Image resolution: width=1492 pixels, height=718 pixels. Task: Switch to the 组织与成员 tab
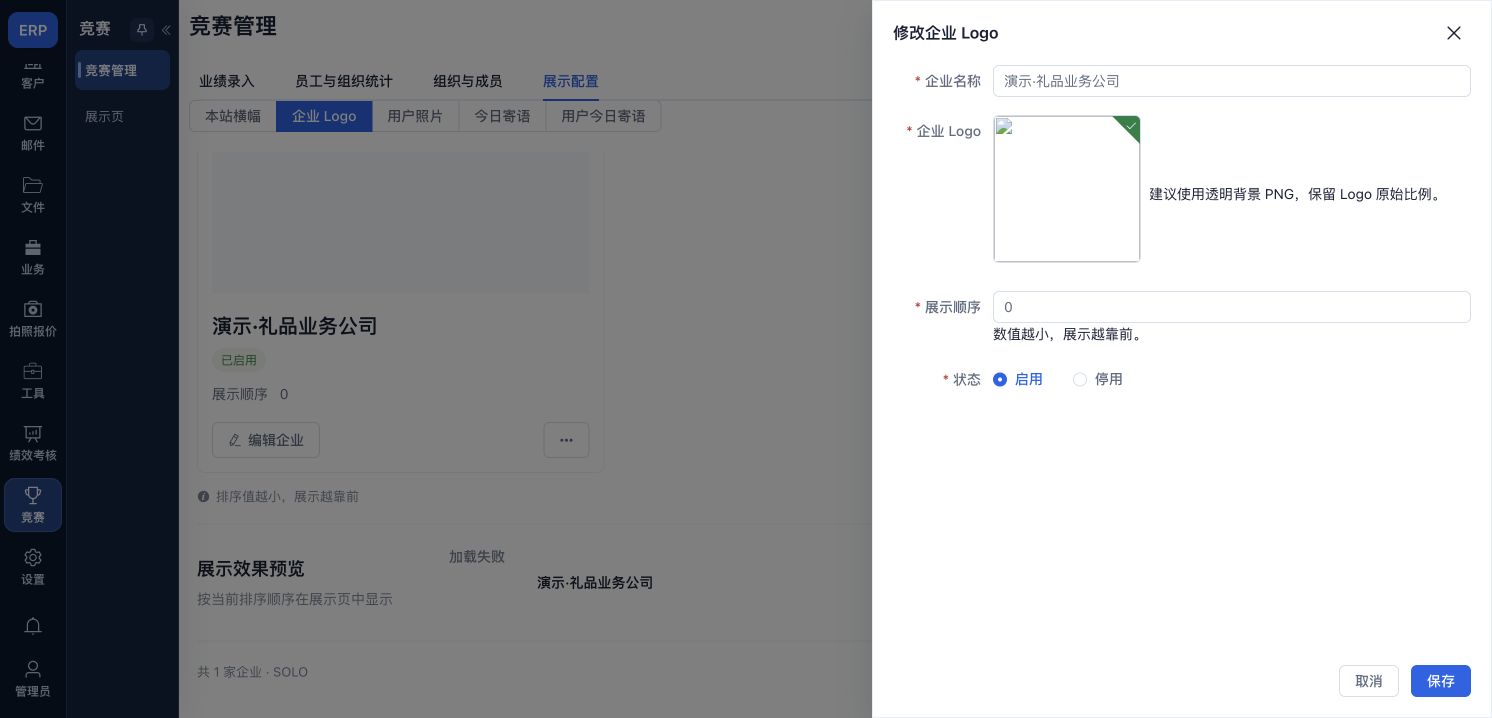(468, 81)
